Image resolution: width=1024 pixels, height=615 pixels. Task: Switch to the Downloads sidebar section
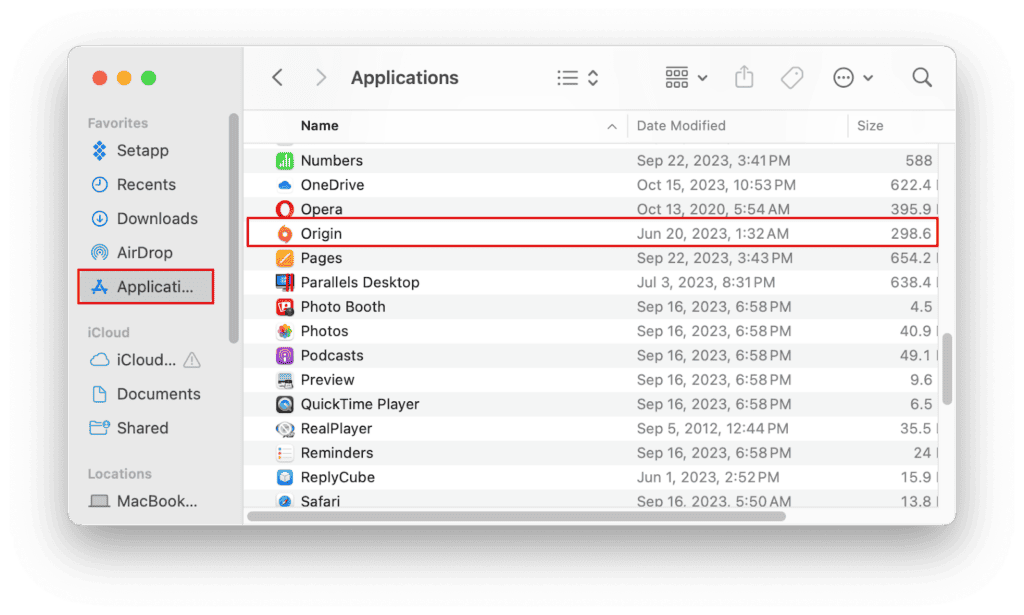(156, 218)
